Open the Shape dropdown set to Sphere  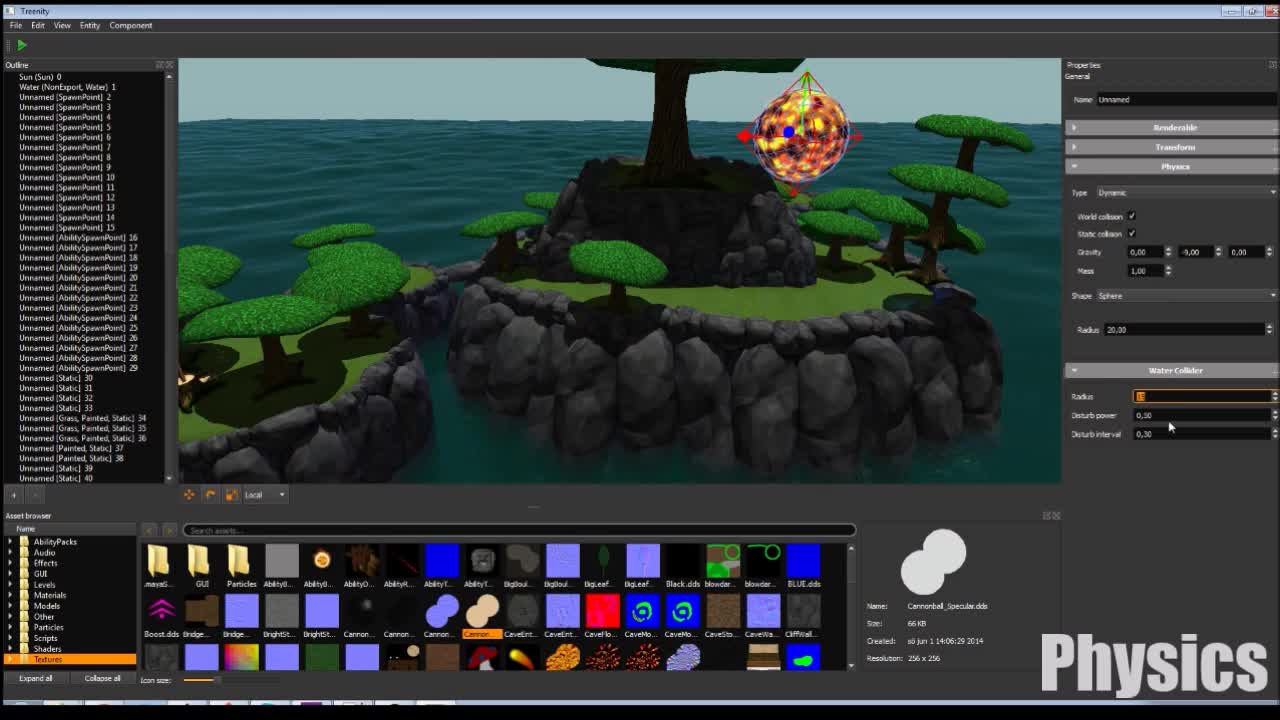[1186, 296]
